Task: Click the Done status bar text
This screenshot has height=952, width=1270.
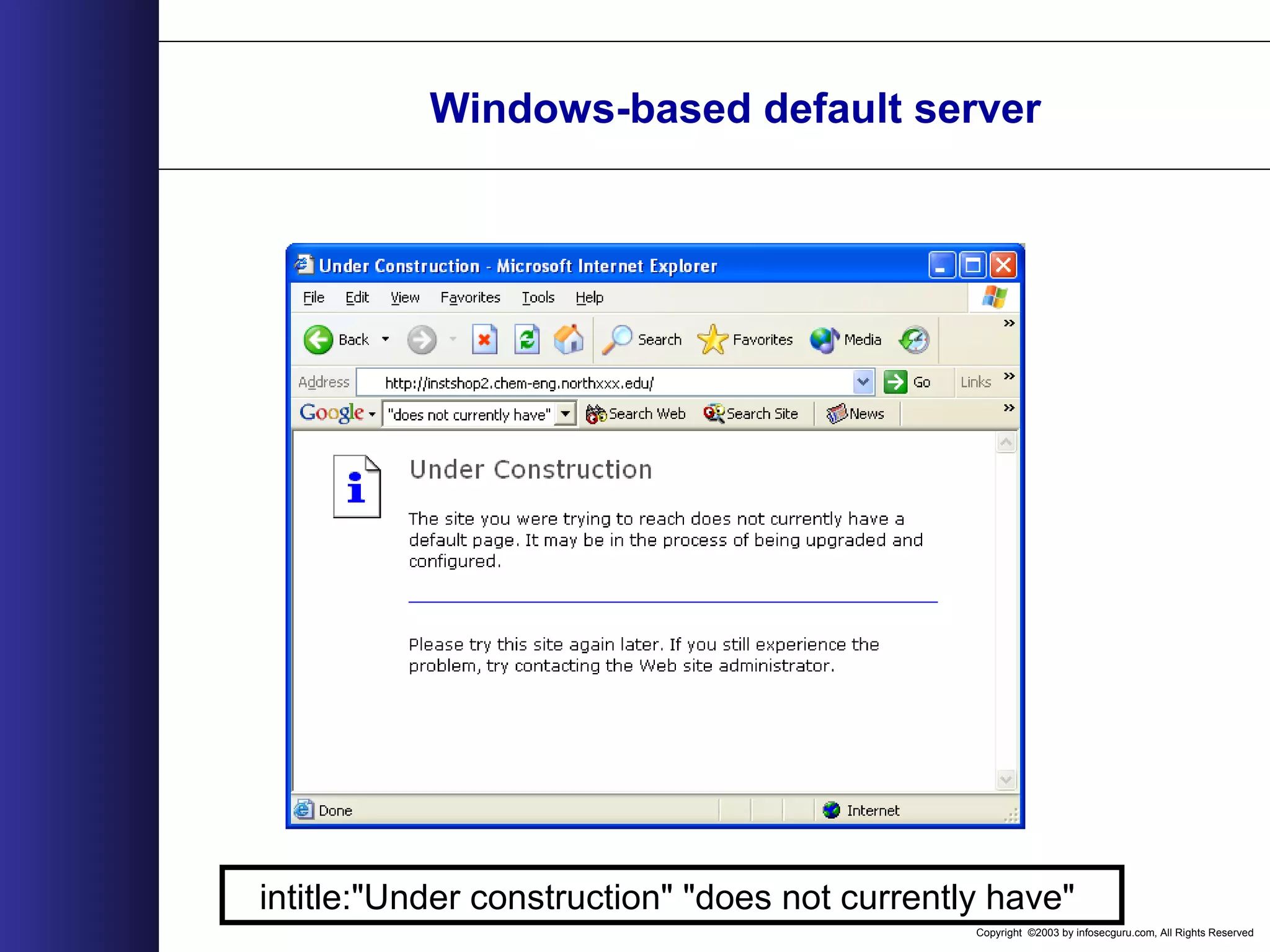Action: point(335,811)
